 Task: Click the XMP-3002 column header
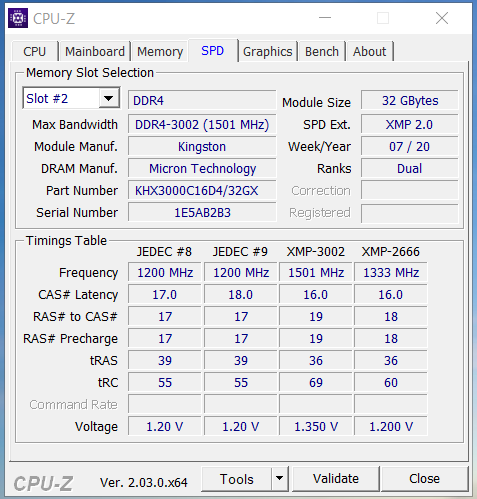point(316,252)
